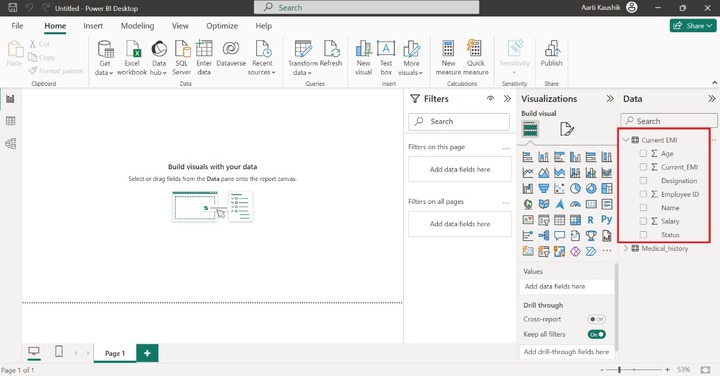Open more options for page filters
Image resolution: width=720 pixels, height=376 pixels.
506,148
